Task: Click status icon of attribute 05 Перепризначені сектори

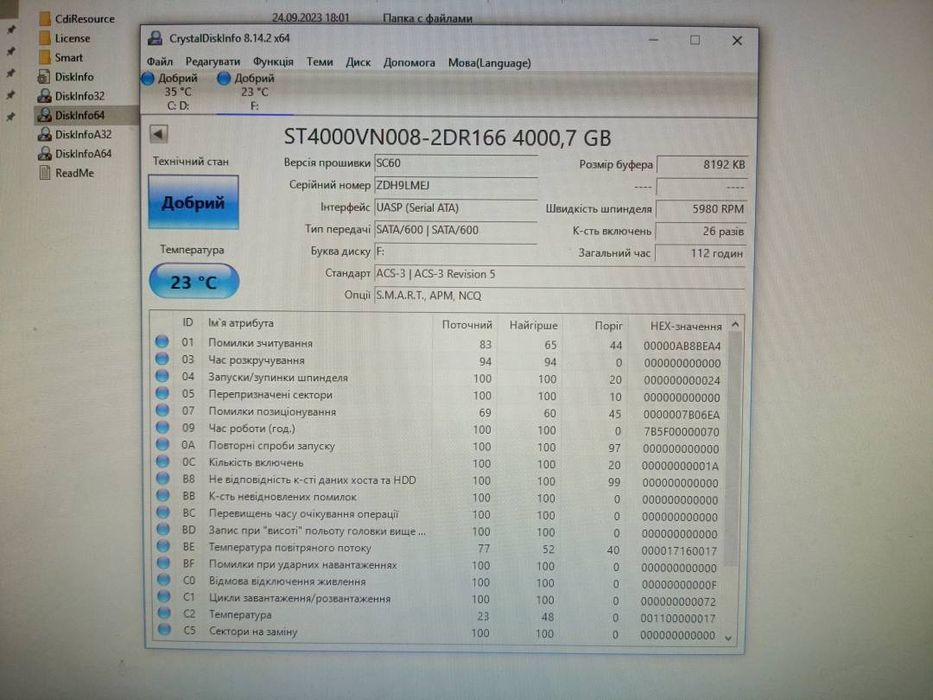Action: 162,393
